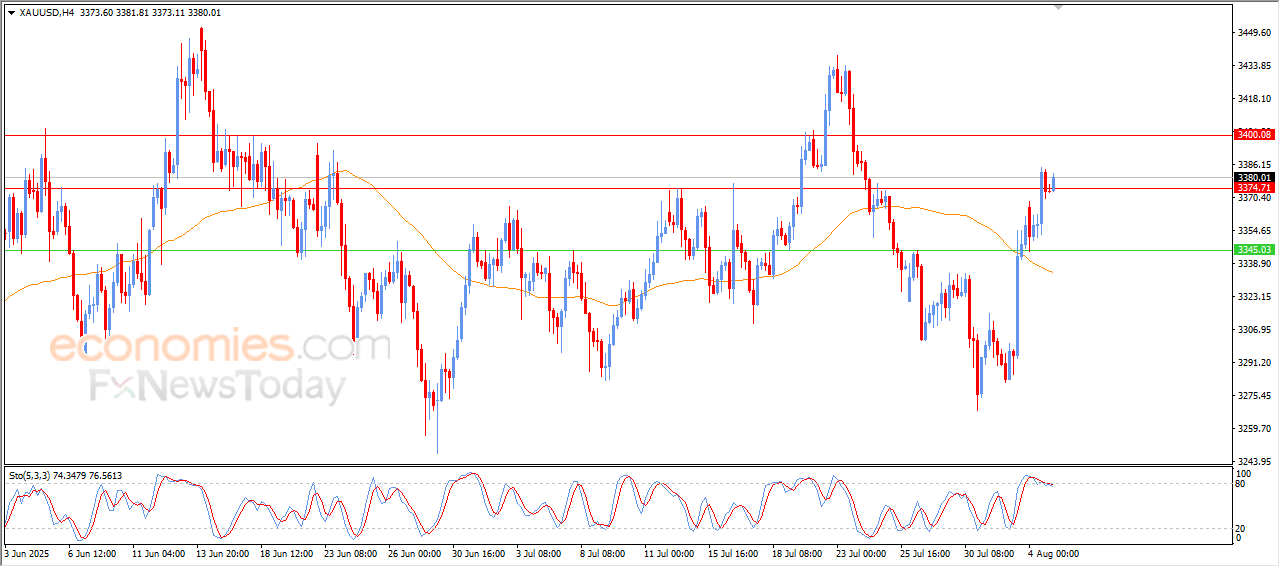
Task: Click the 4 Aug 00:00 time label
Action: point(1053,552)
